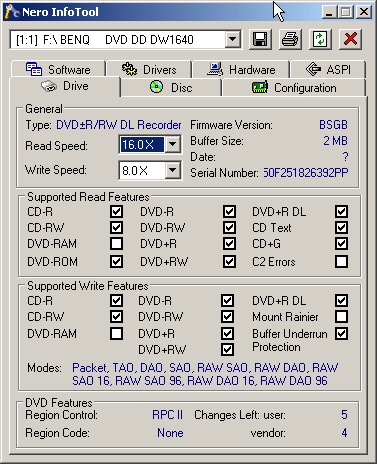Click the red X exit icon
Image resolution: width=377 pixels, height=464 pixels.
pyautogui.click(x=350, y=40)
